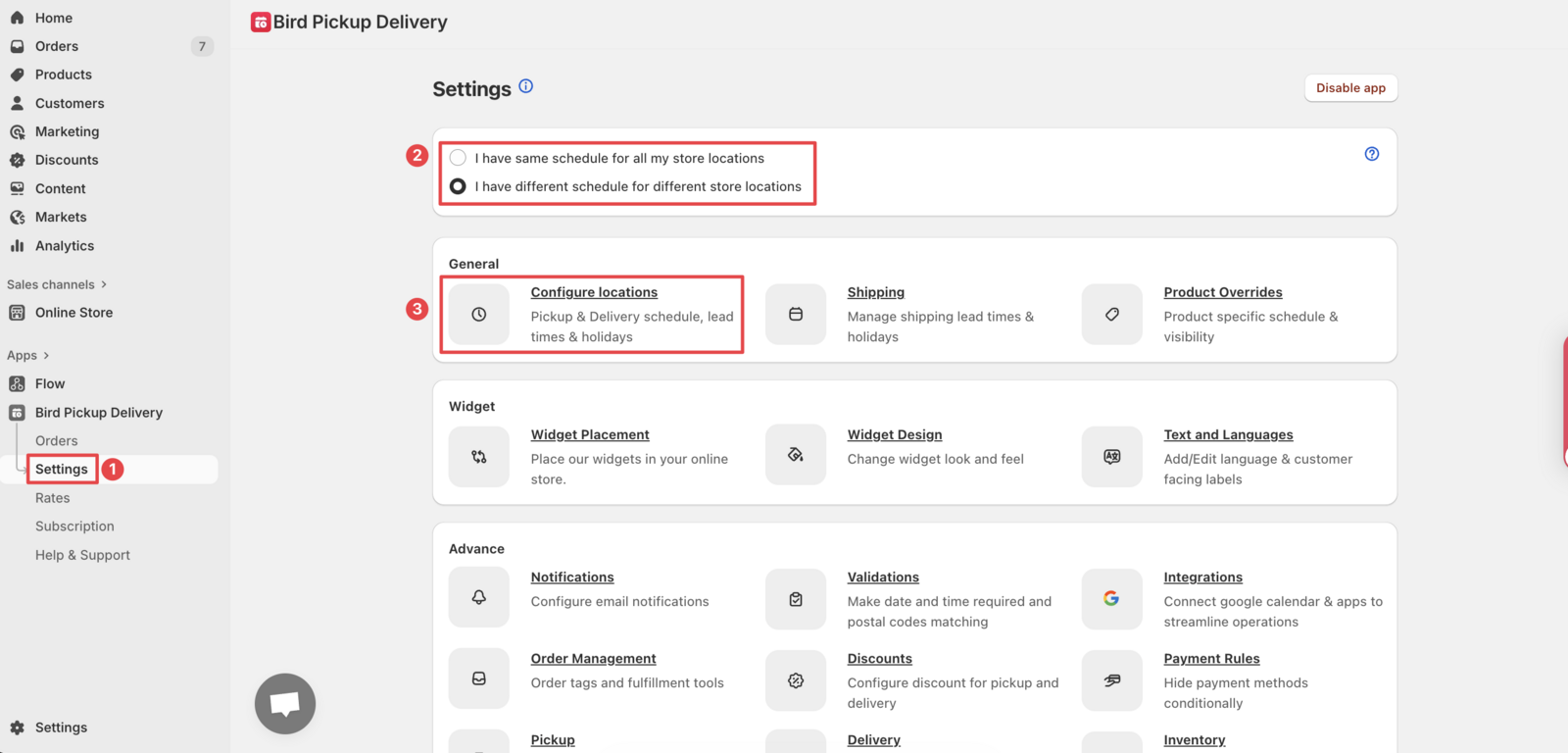This screenshot has width=1568, height=753.
Task: Open the Text and Languages link
Action: [x=1229, y=434]
